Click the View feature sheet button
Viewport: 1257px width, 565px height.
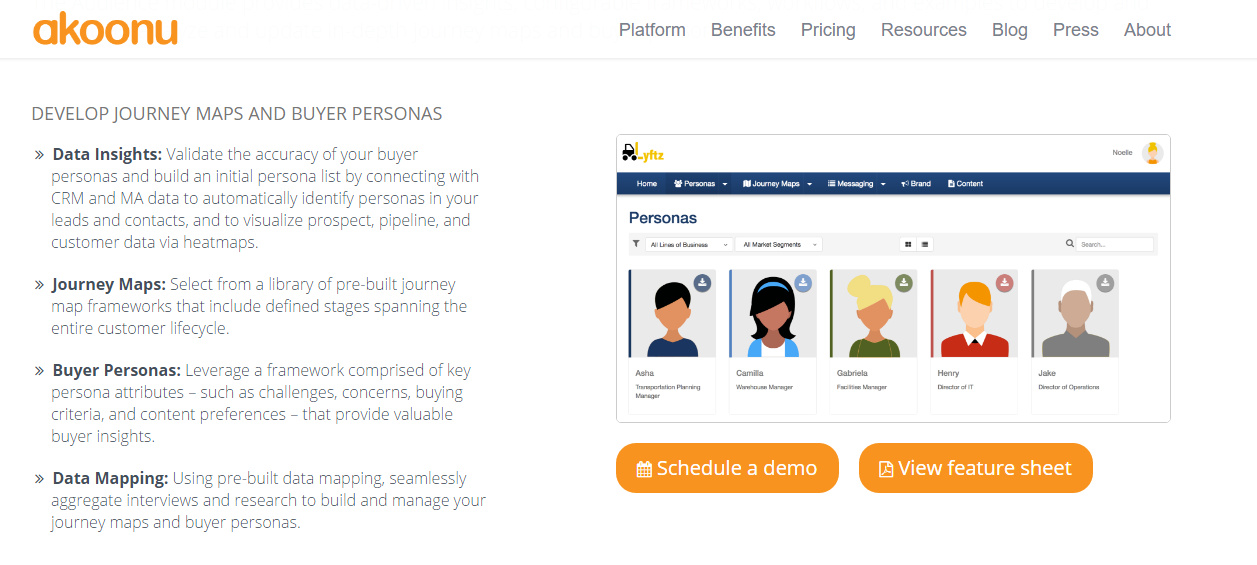pyautogui.click(x=976, y=468)
